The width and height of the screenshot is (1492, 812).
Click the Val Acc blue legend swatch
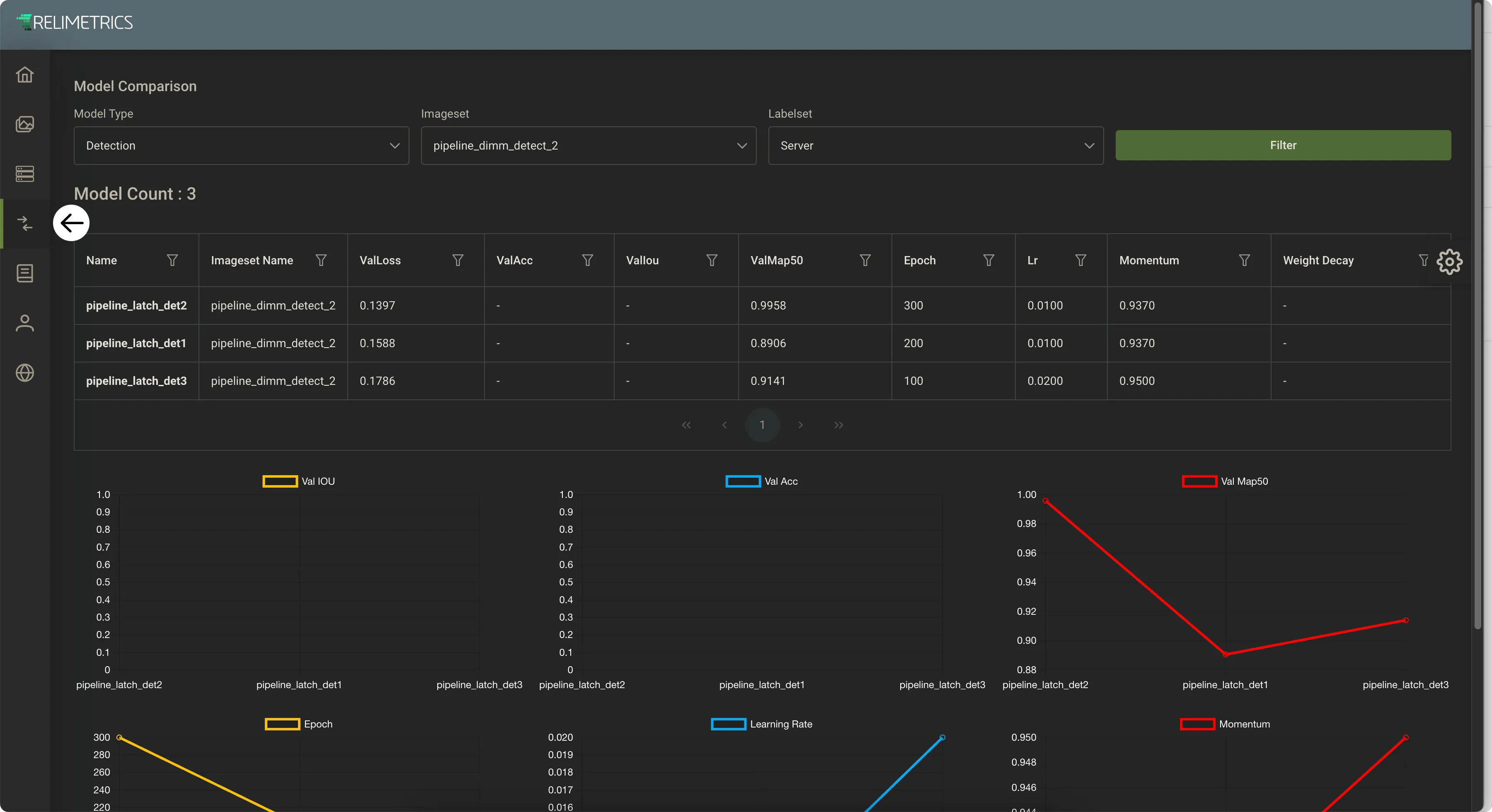tap(743, 481)
